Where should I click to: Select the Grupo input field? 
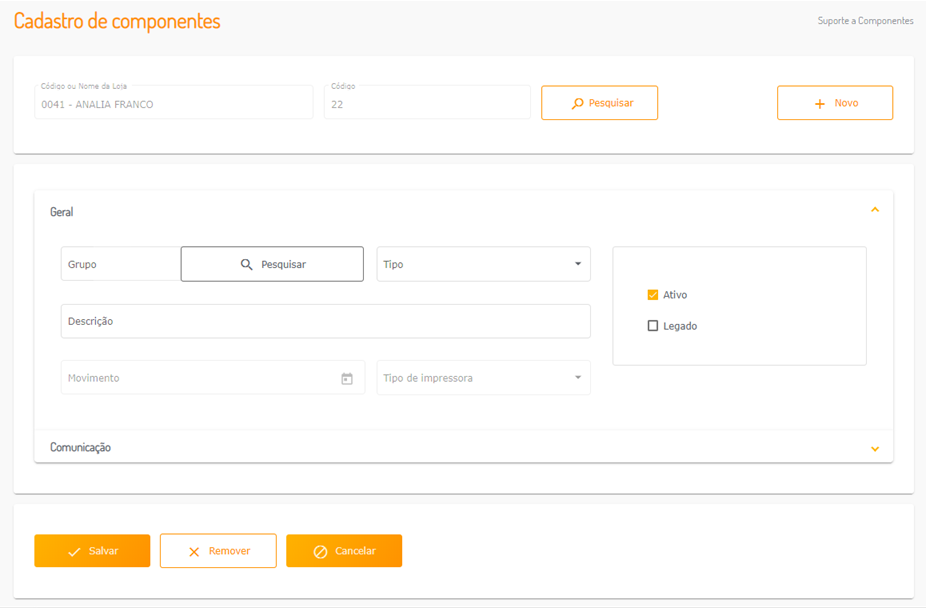click(x=120, y=265)
